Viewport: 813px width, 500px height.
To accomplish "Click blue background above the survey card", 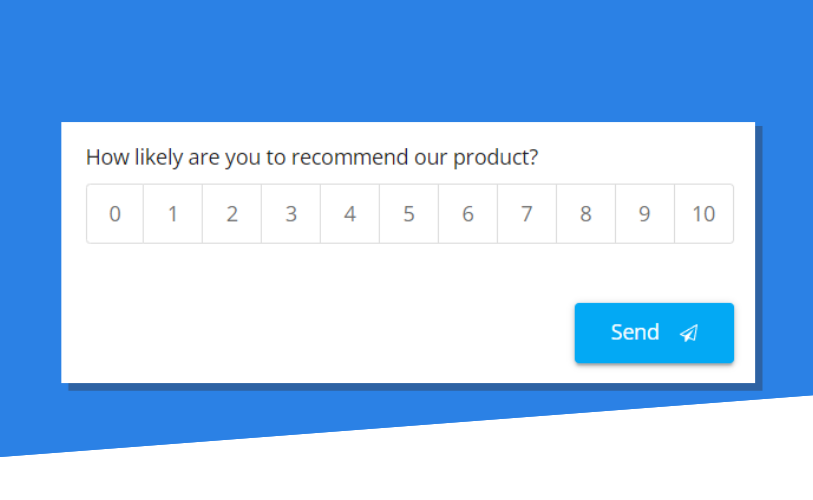I will coord(400,60).
